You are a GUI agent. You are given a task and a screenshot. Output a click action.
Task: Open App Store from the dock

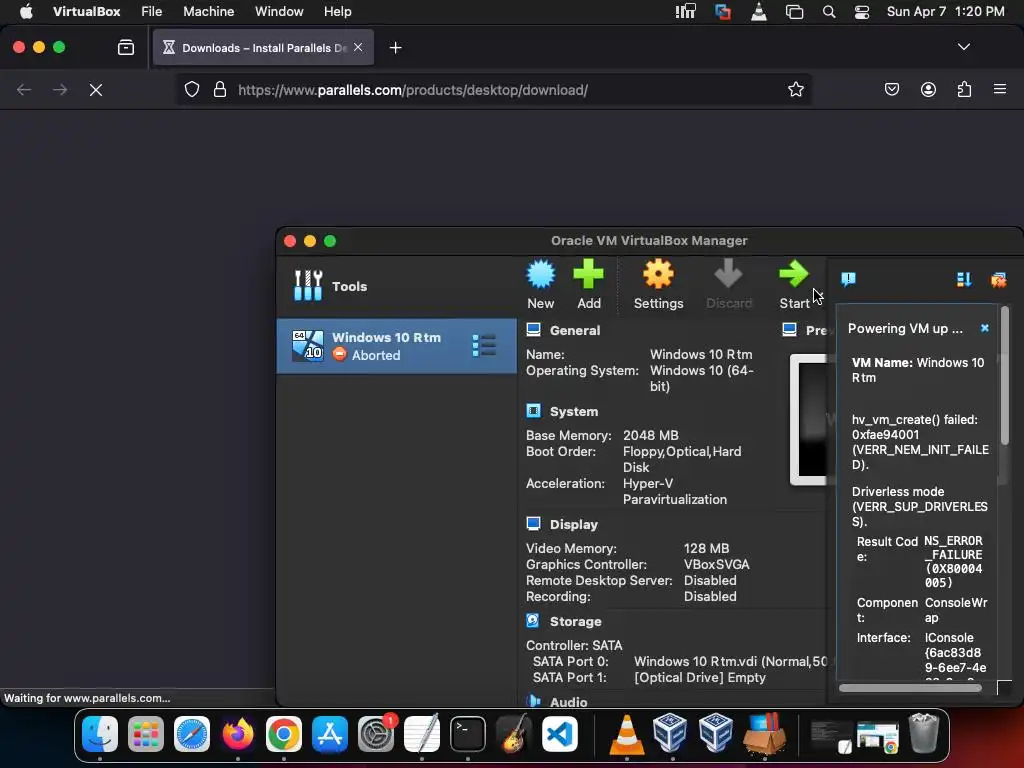tap(330, 734)
